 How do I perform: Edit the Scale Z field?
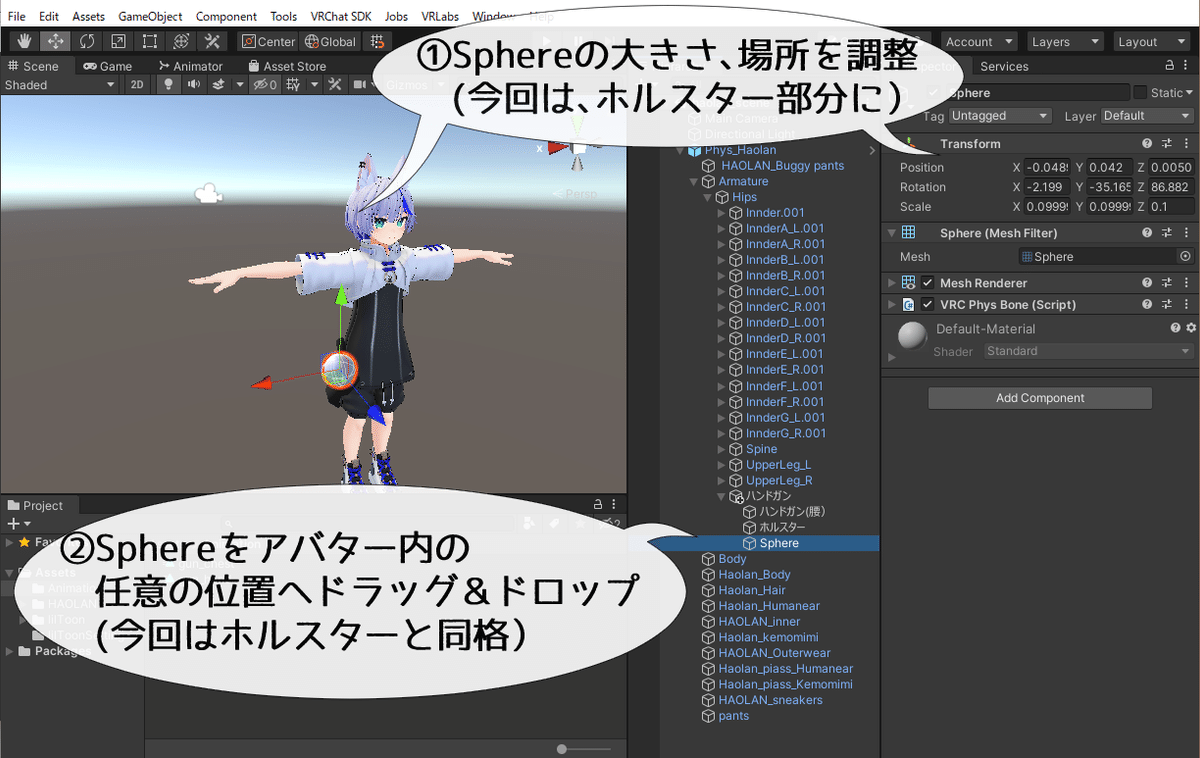[x=1169, y=207]
